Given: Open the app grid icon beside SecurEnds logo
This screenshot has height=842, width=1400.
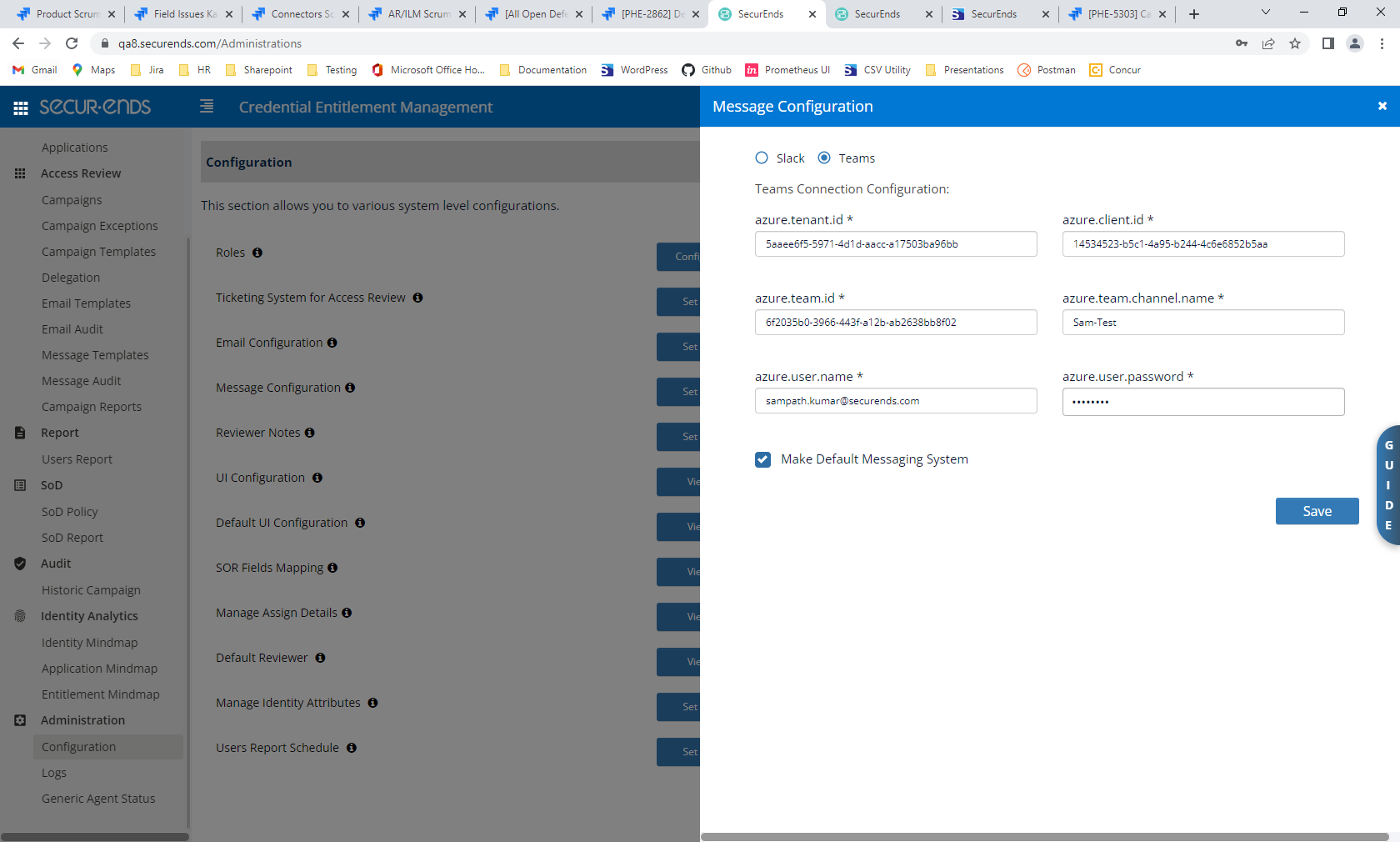Looking at the screenshot, I should [20, 107].
